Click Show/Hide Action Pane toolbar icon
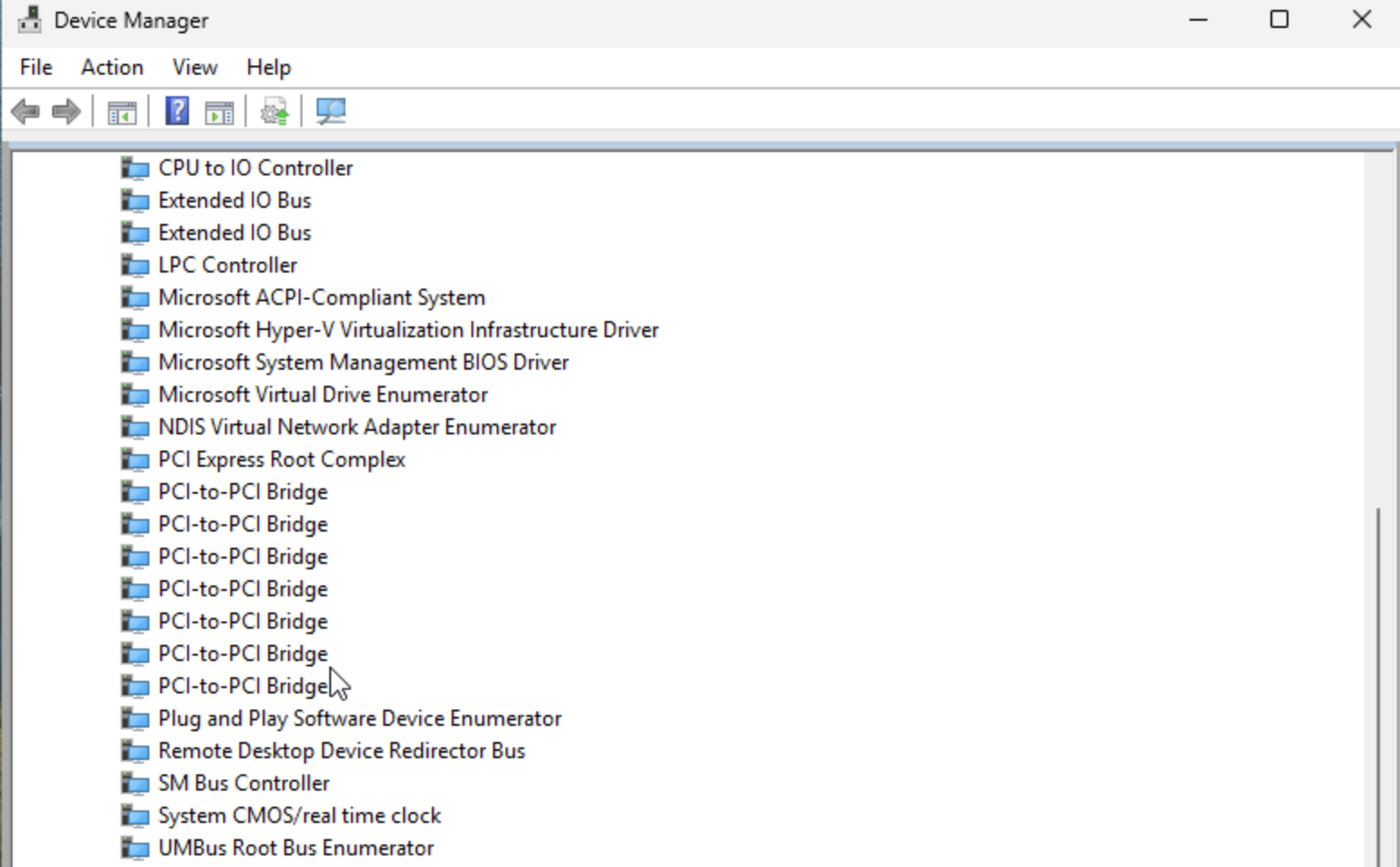This screenshot has height=867, width=1400. coord(219,112)
